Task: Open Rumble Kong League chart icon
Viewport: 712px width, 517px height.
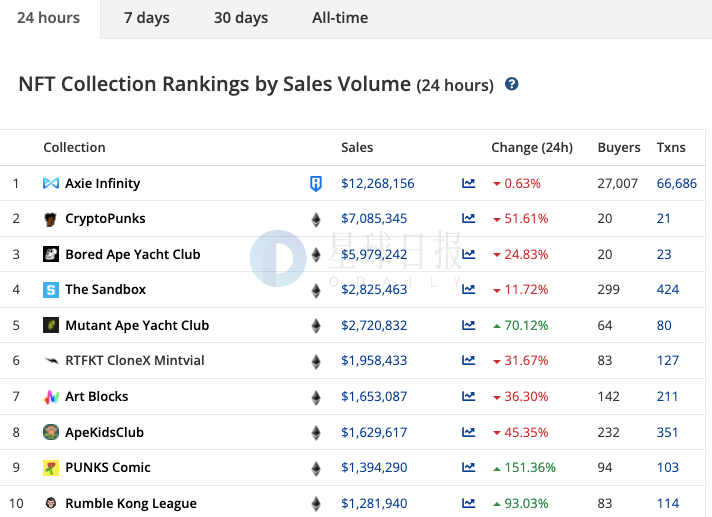Action: point(468,503)
